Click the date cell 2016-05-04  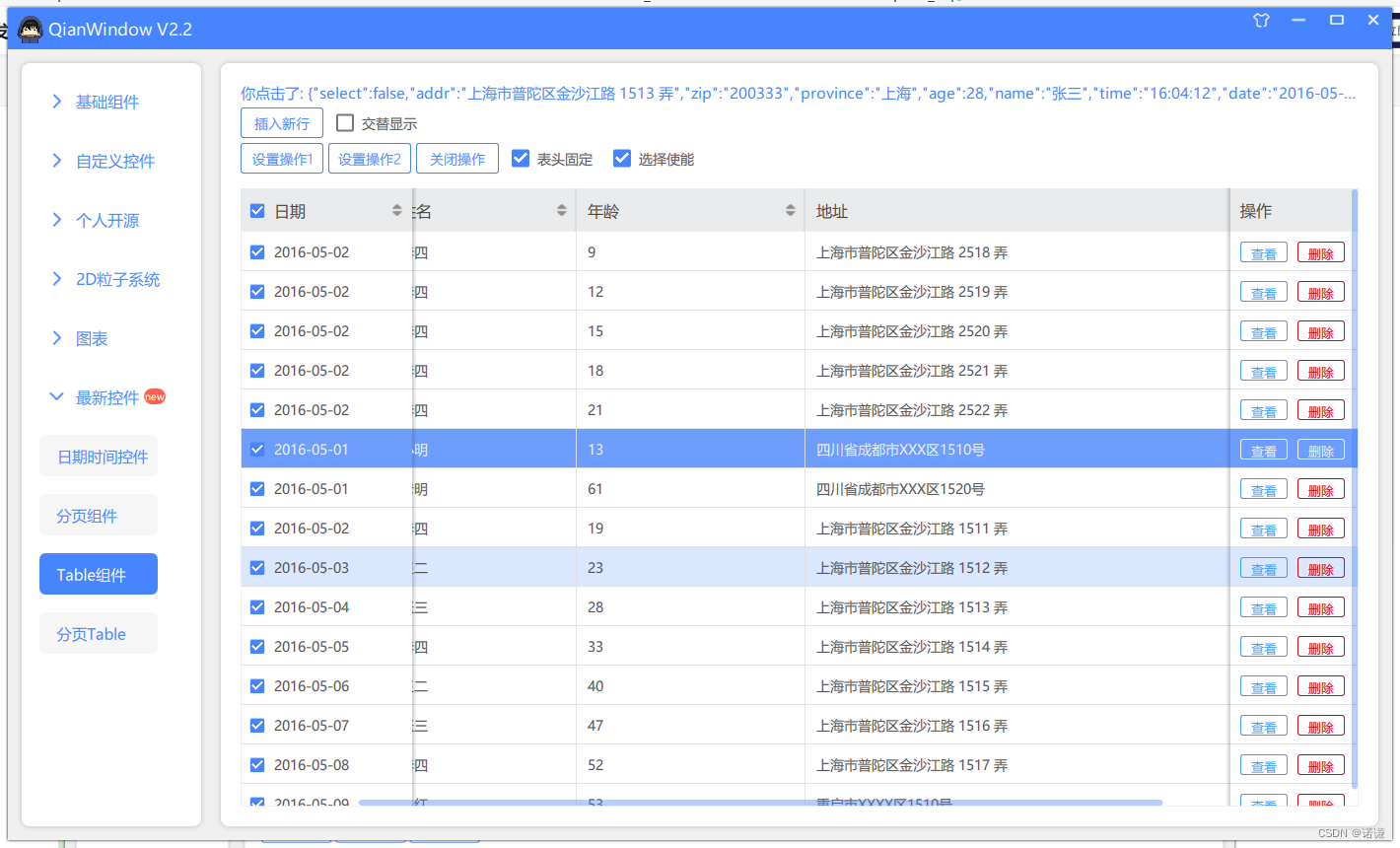(312, 607)
